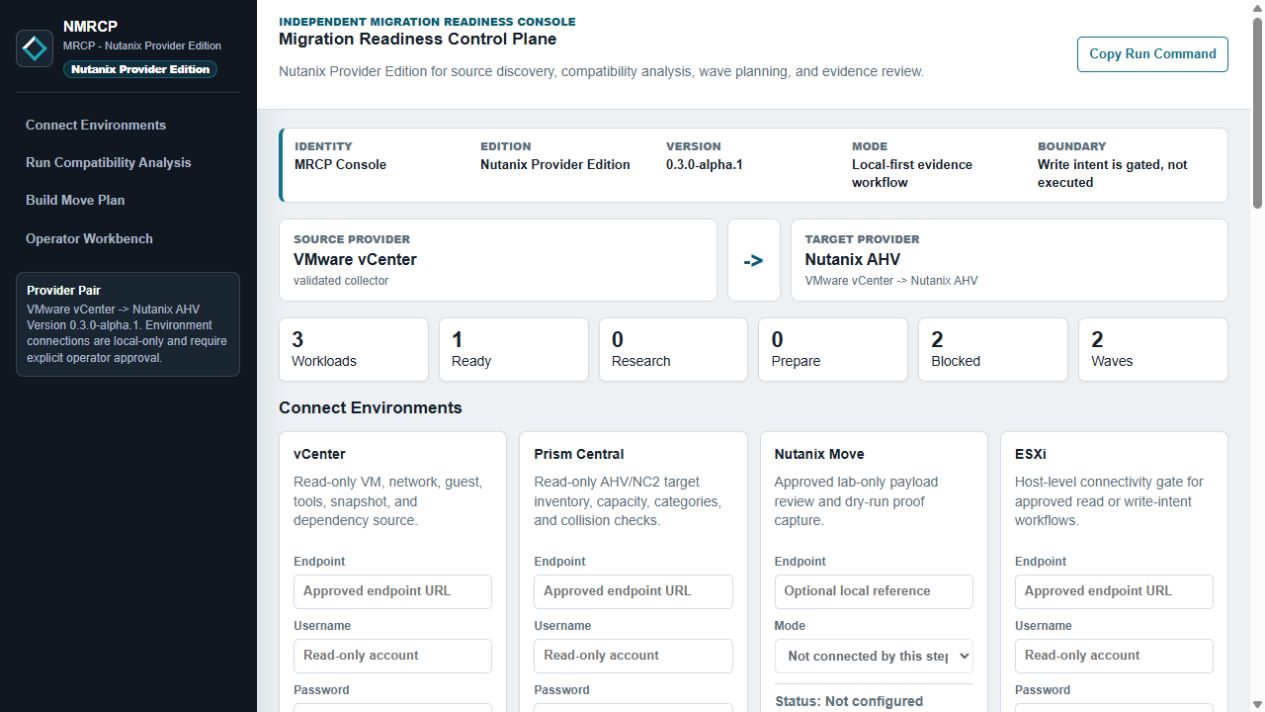
Task: Open the Nutanix Move Mode dropdown
Action: point(874,656)
